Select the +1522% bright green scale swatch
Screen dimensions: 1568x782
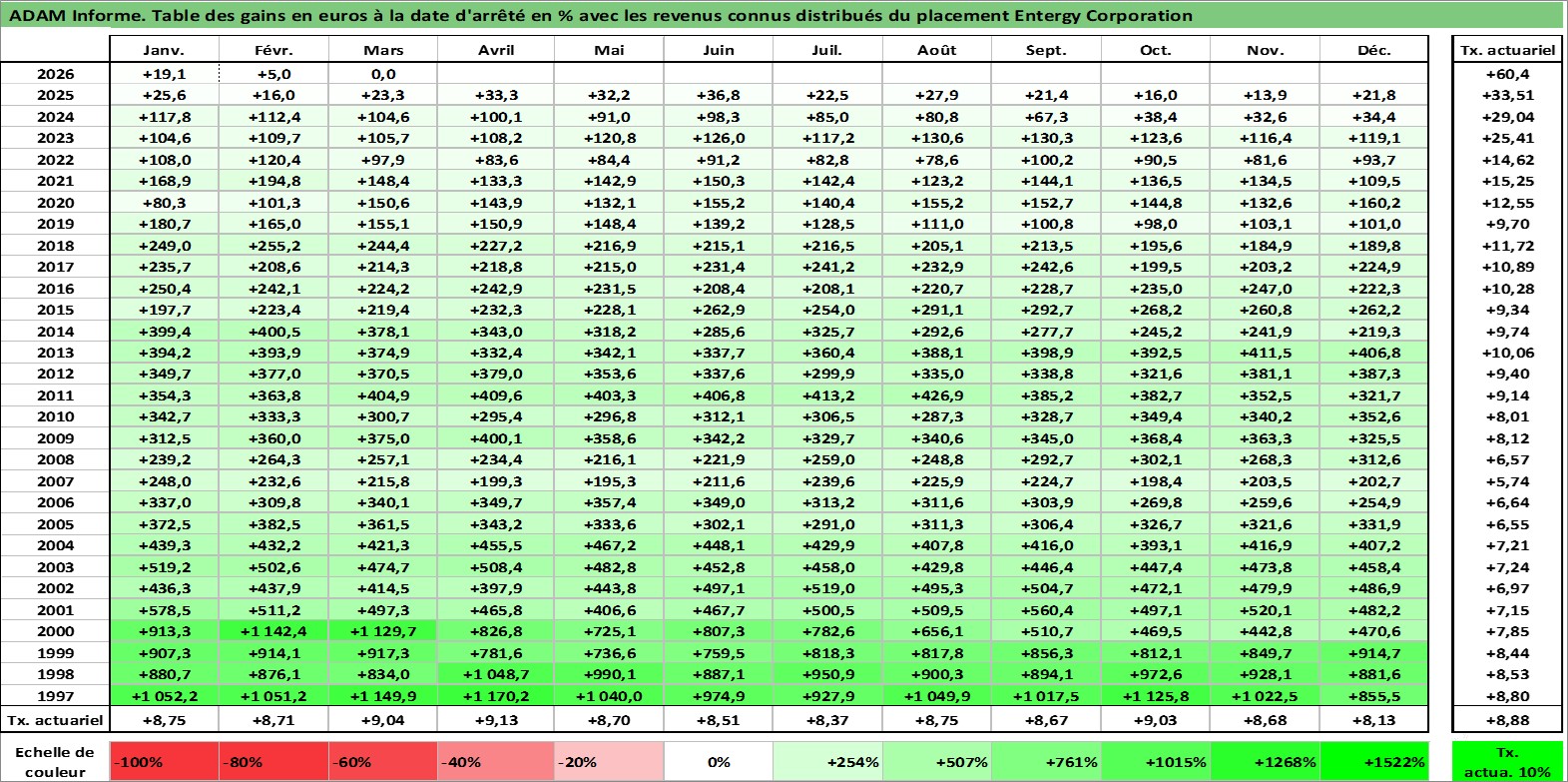pos(1373,761)
